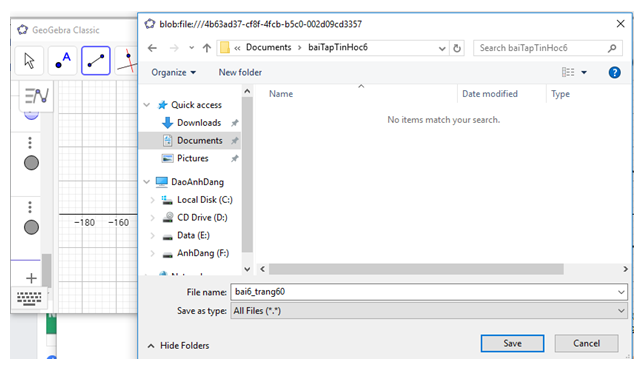Select DaoAnhDang computer in tree
The height and width of the screenshot is (392, 639).
[x=197, y=182]
